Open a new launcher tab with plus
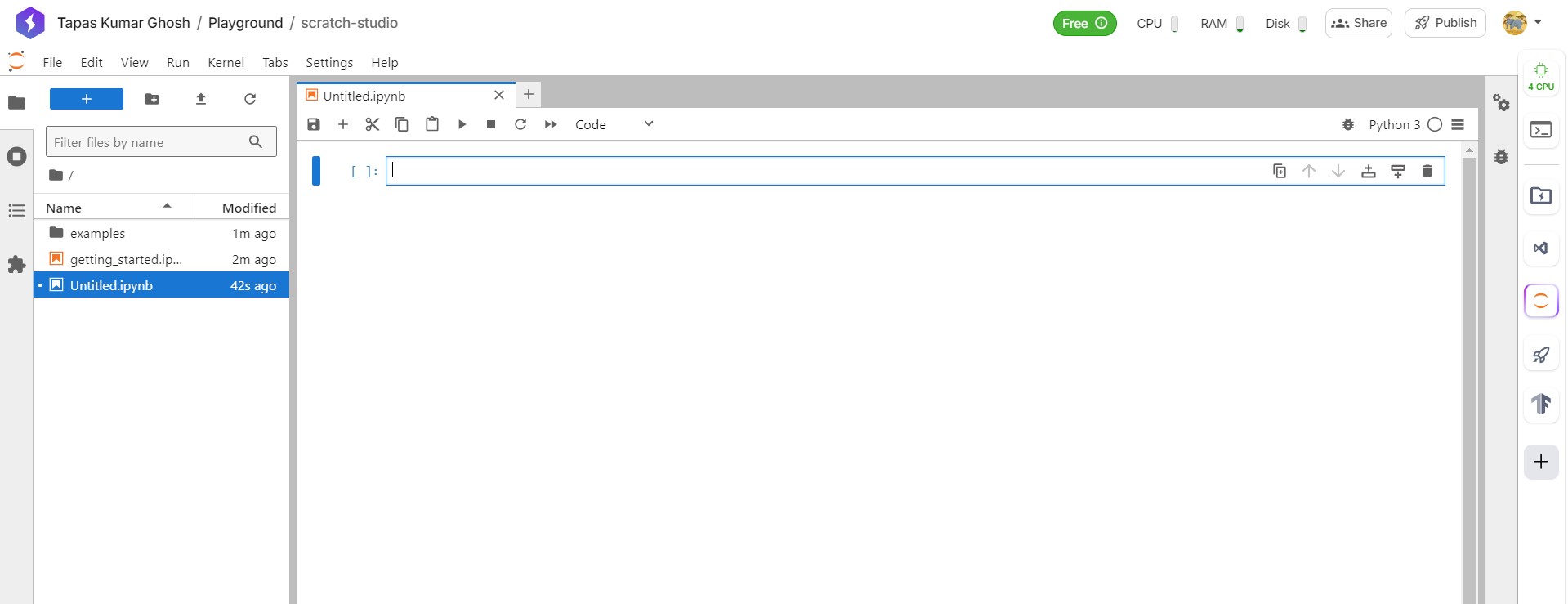Viewport: 1568px width, 604px height. [x=529, y=94]
